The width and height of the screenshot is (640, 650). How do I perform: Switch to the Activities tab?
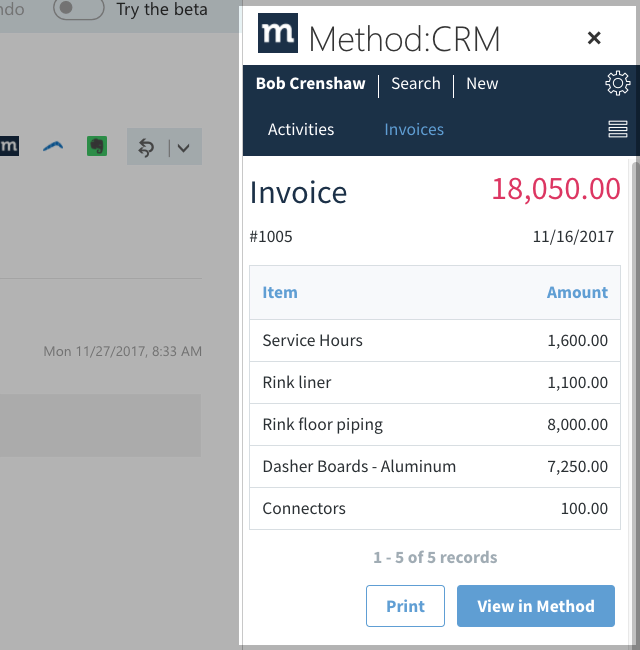coord(301,129)
